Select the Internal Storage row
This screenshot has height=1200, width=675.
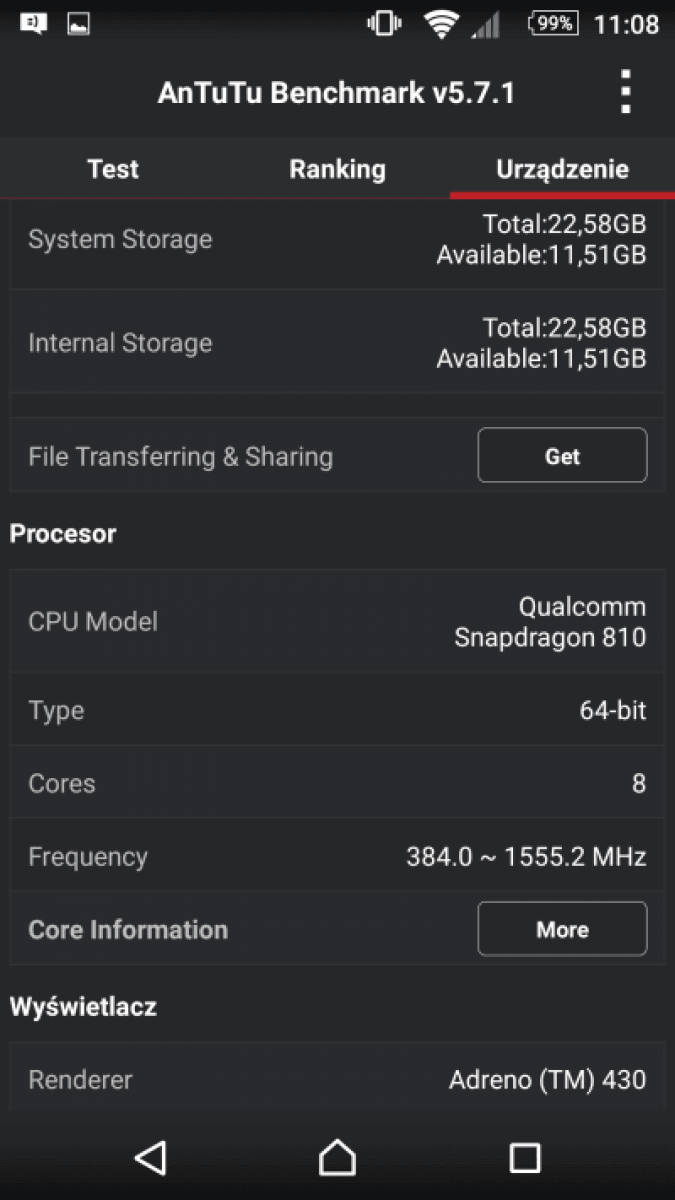click(337, 343)
